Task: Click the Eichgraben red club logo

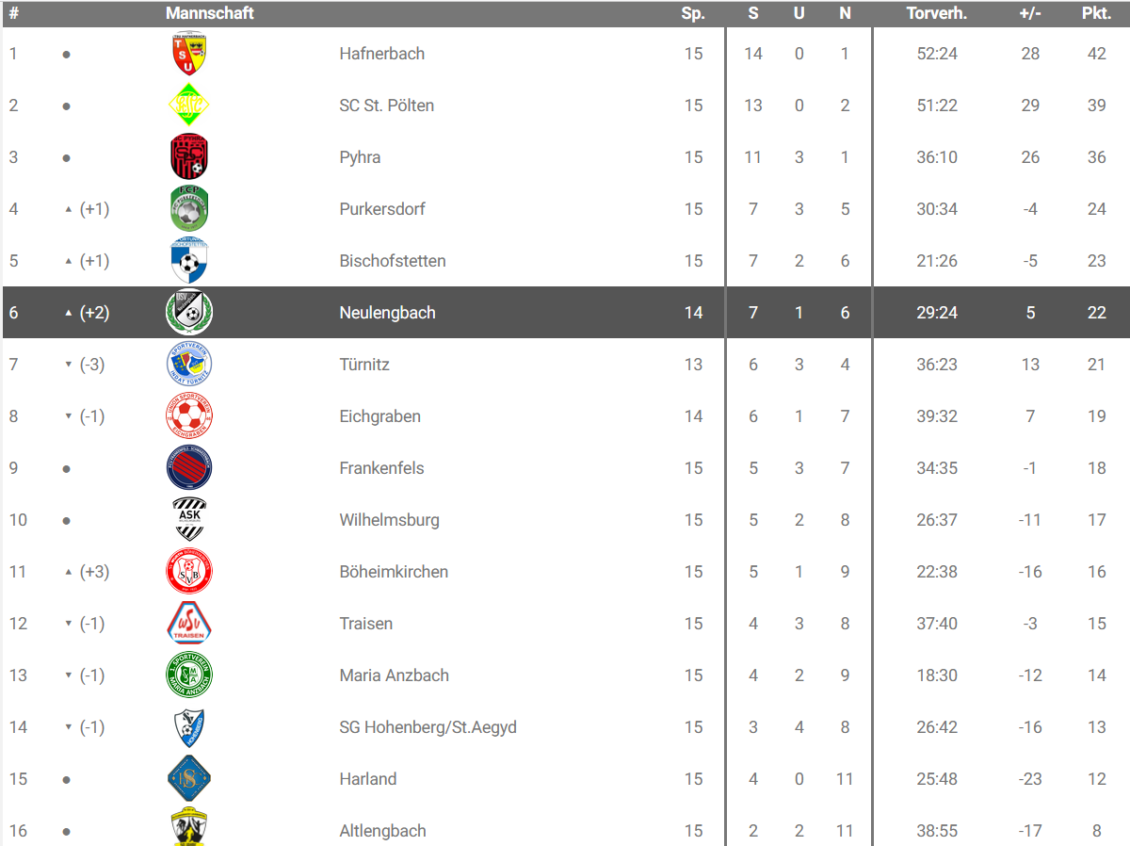Action: point(189,416)
